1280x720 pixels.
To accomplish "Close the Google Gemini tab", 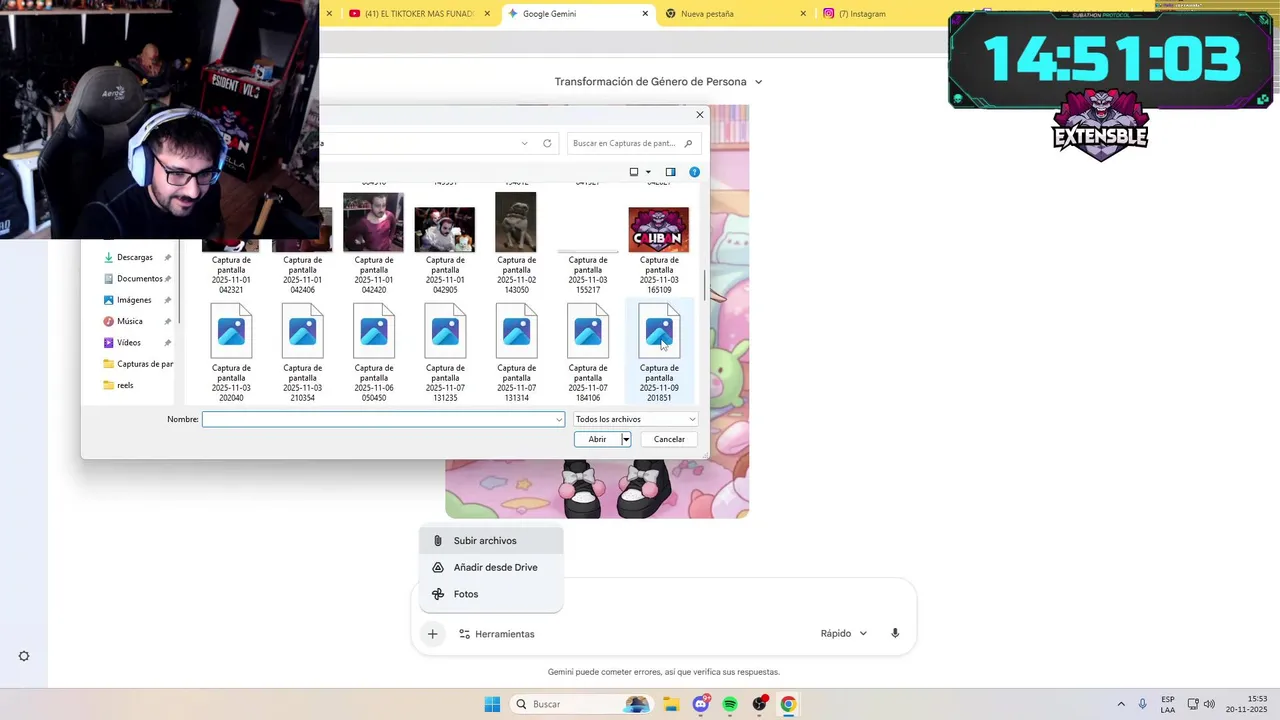I will click(645, 14).
